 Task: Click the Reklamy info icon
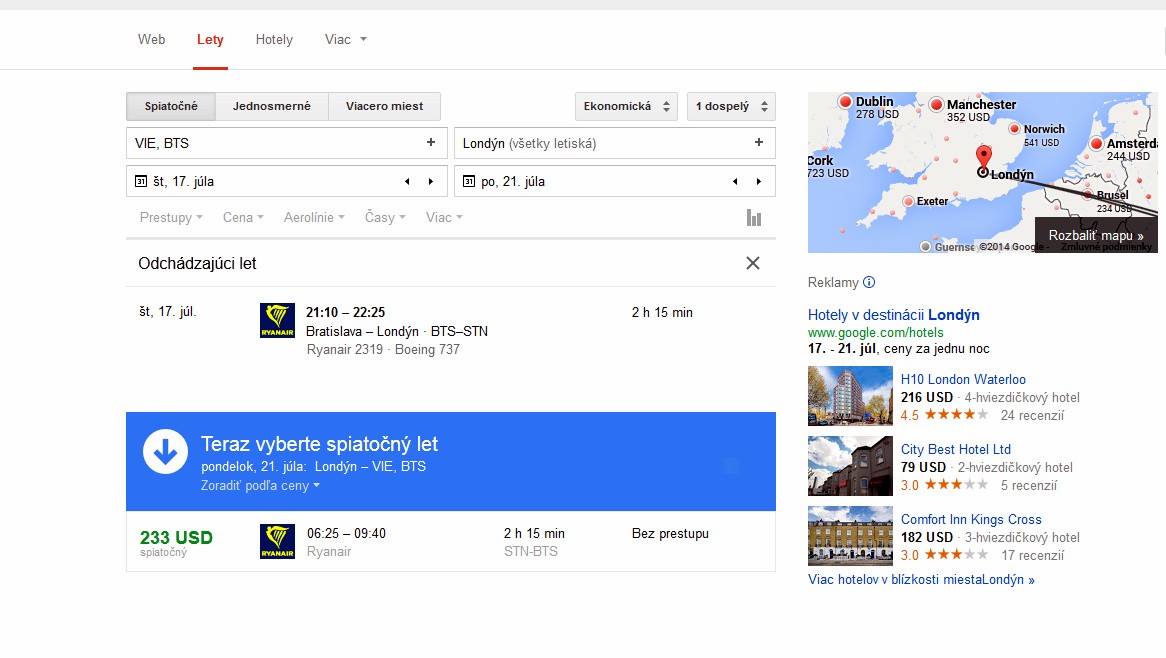tap(869, 283)
